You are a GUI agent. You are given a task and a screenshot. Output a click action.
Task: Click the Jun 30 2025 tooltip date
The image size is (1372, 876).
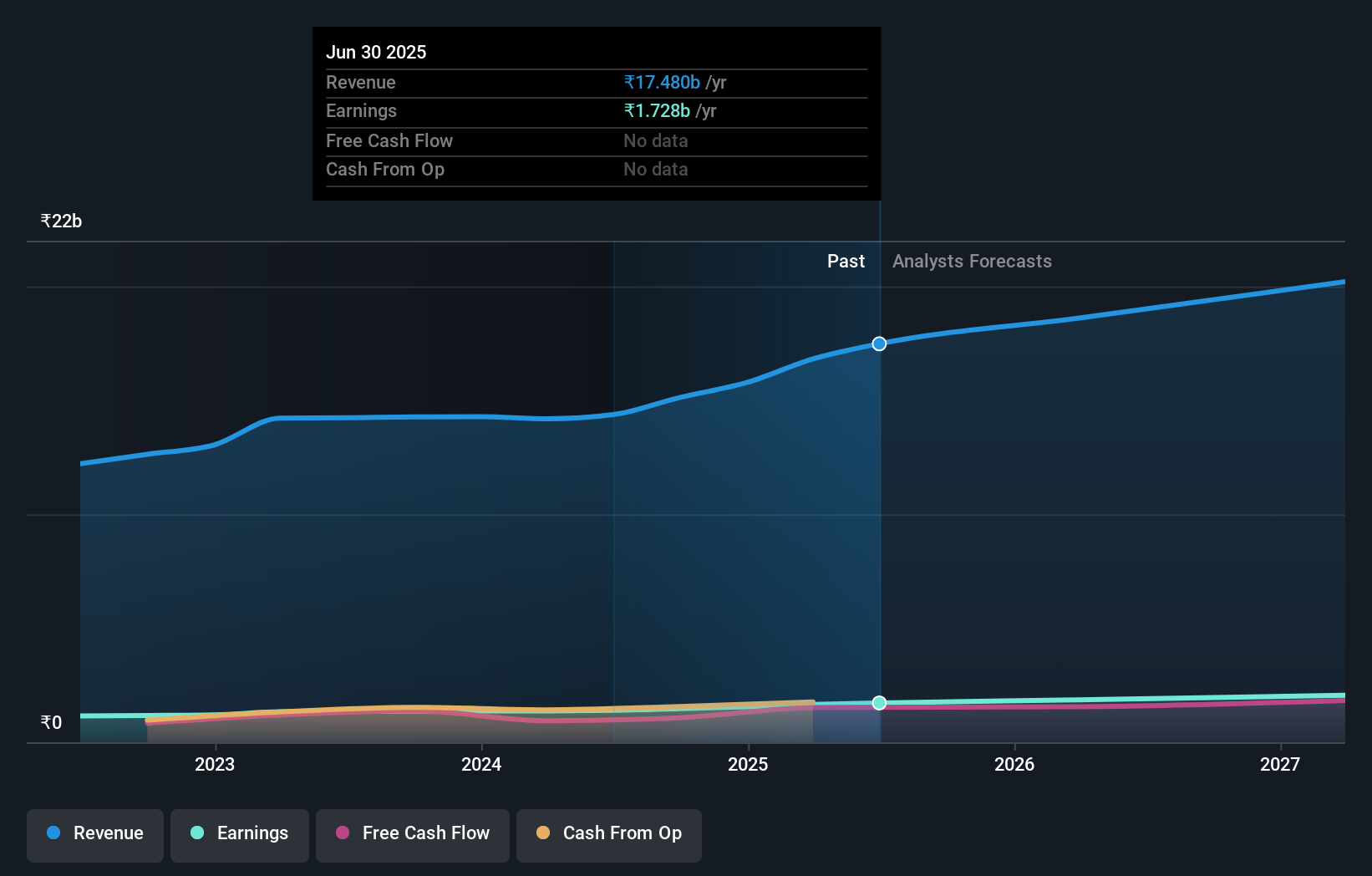pos(376,52)
